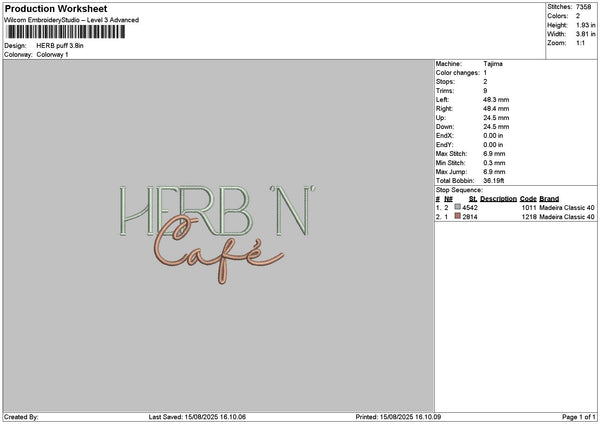Click the Width value 3.81 in
Viewport: 600px width, 424px height.
click(x=585, y=34)
